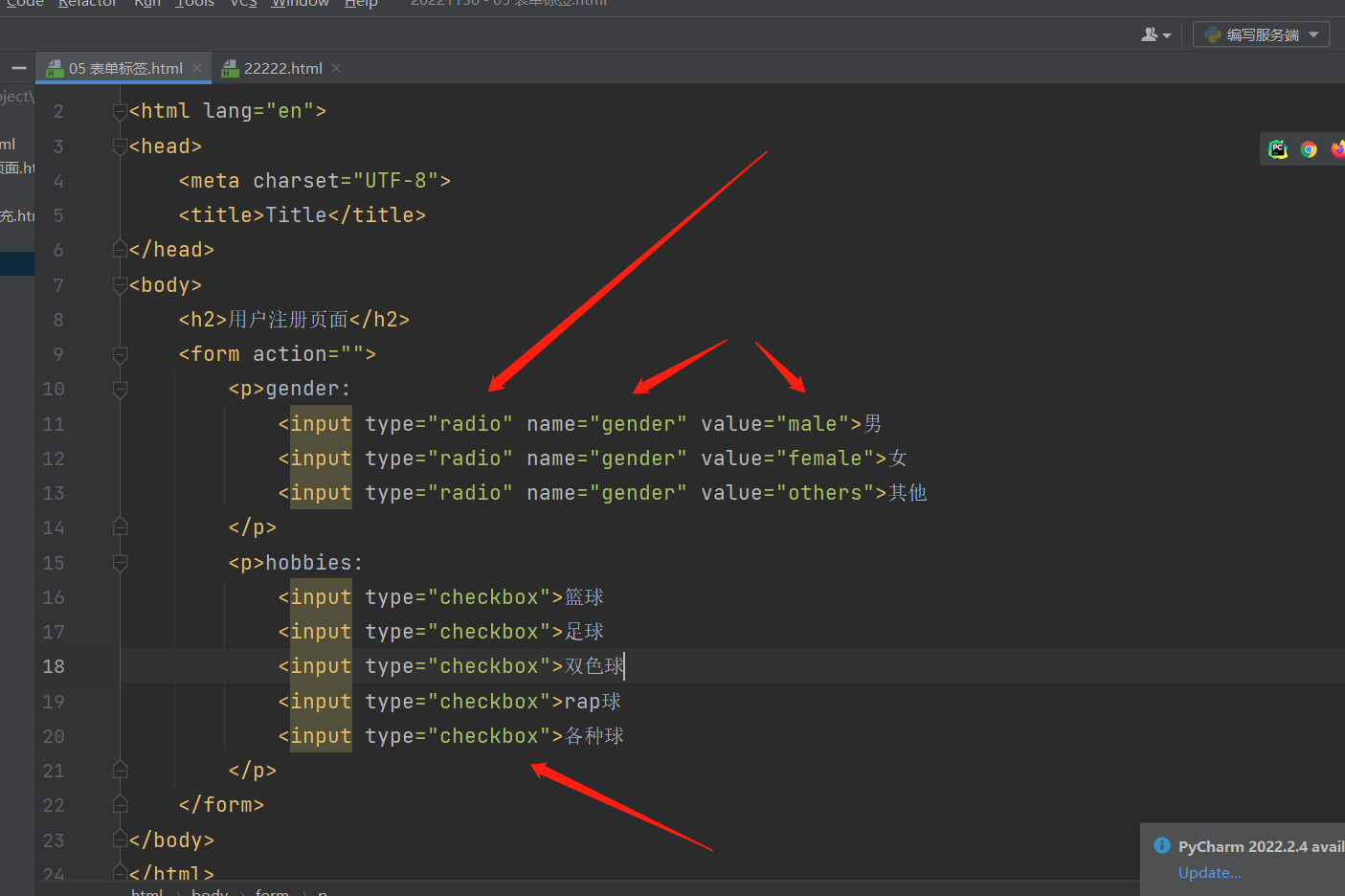Screen dimensions: 1345x896
Task: Close the 05 表单标签.html tab
Action: pos(197,68)
